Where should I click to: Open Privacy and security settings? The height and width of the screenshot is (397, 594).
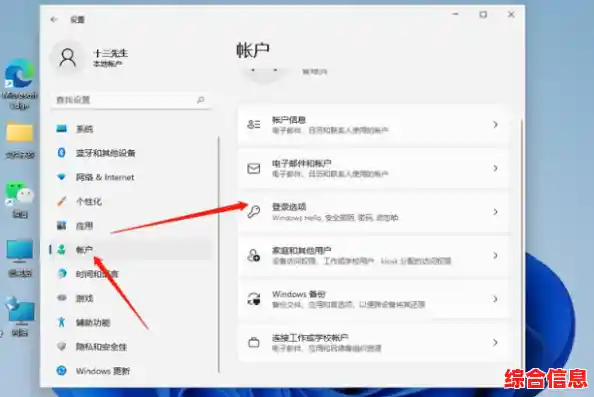pos(131,347)
